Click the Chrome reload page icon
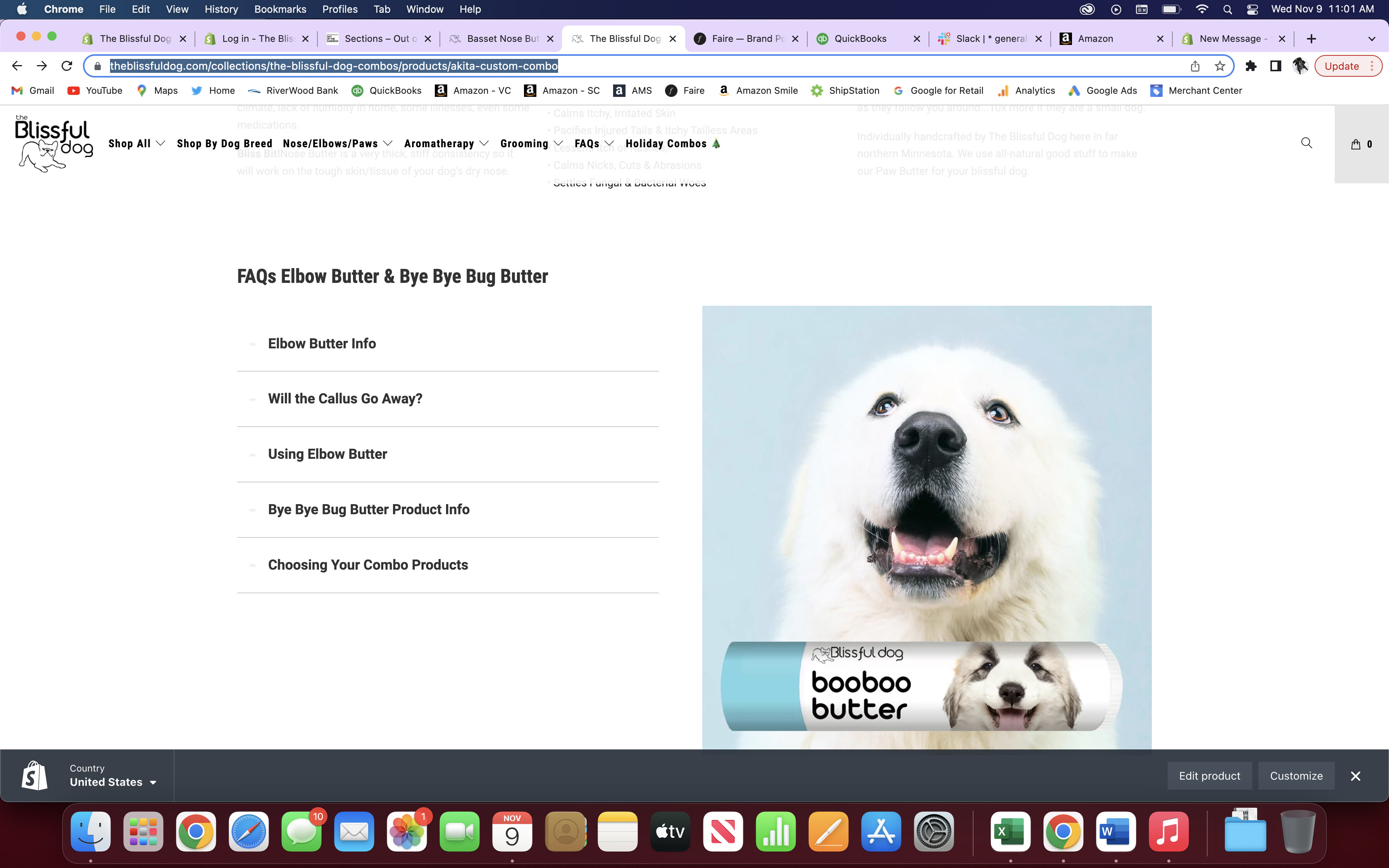The height and width of the screenshot is (868, 1389). [67, 66]
